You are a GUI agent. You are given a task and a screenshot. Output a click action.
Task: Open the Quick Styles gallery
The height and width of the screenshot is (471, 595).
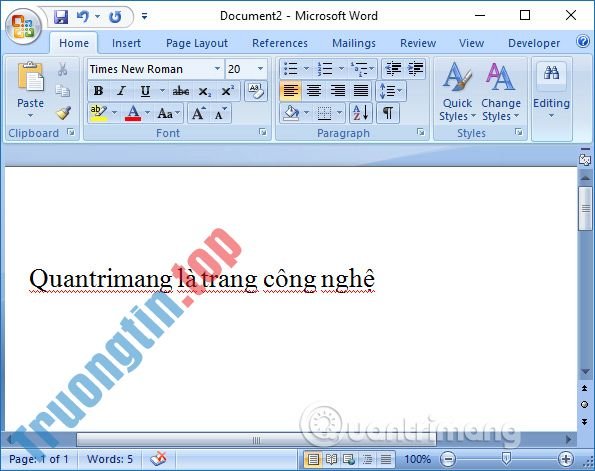(457, 91)
